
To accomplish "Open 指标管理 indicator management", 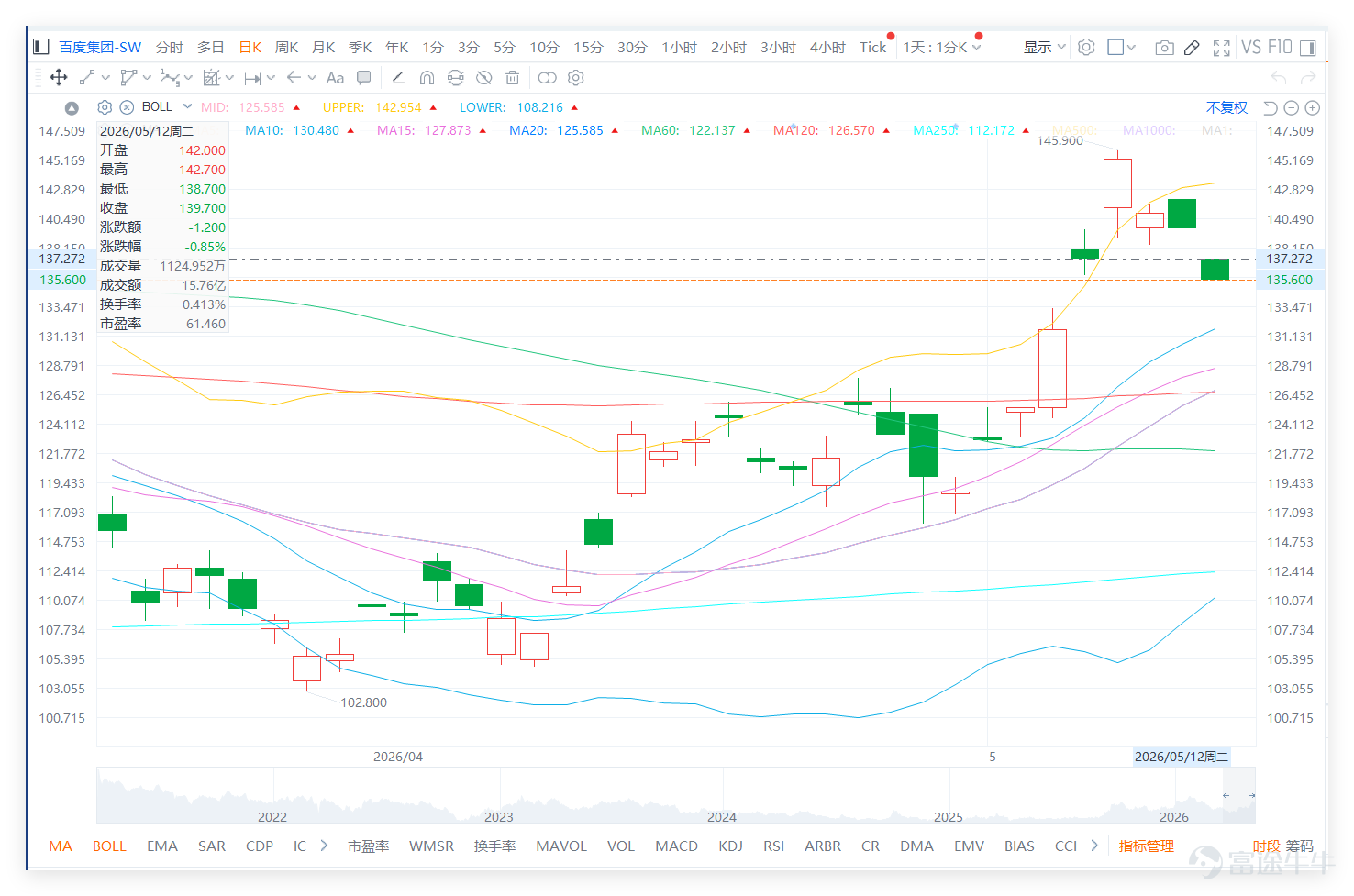I will 1146,846.
